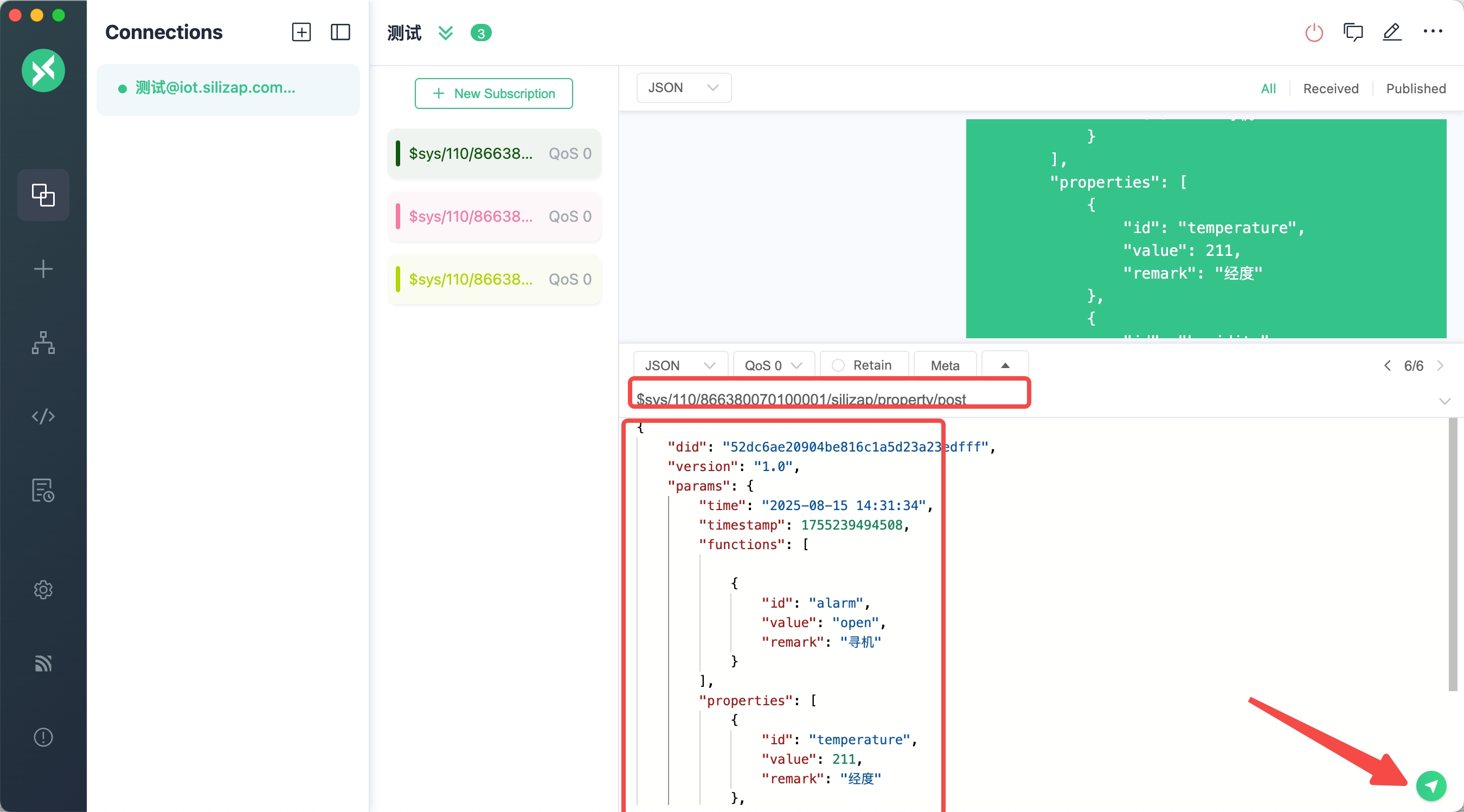Viewport: 1464px width, 812px height.
Task: Click the red disconnect power icon
Action: 1313,33
